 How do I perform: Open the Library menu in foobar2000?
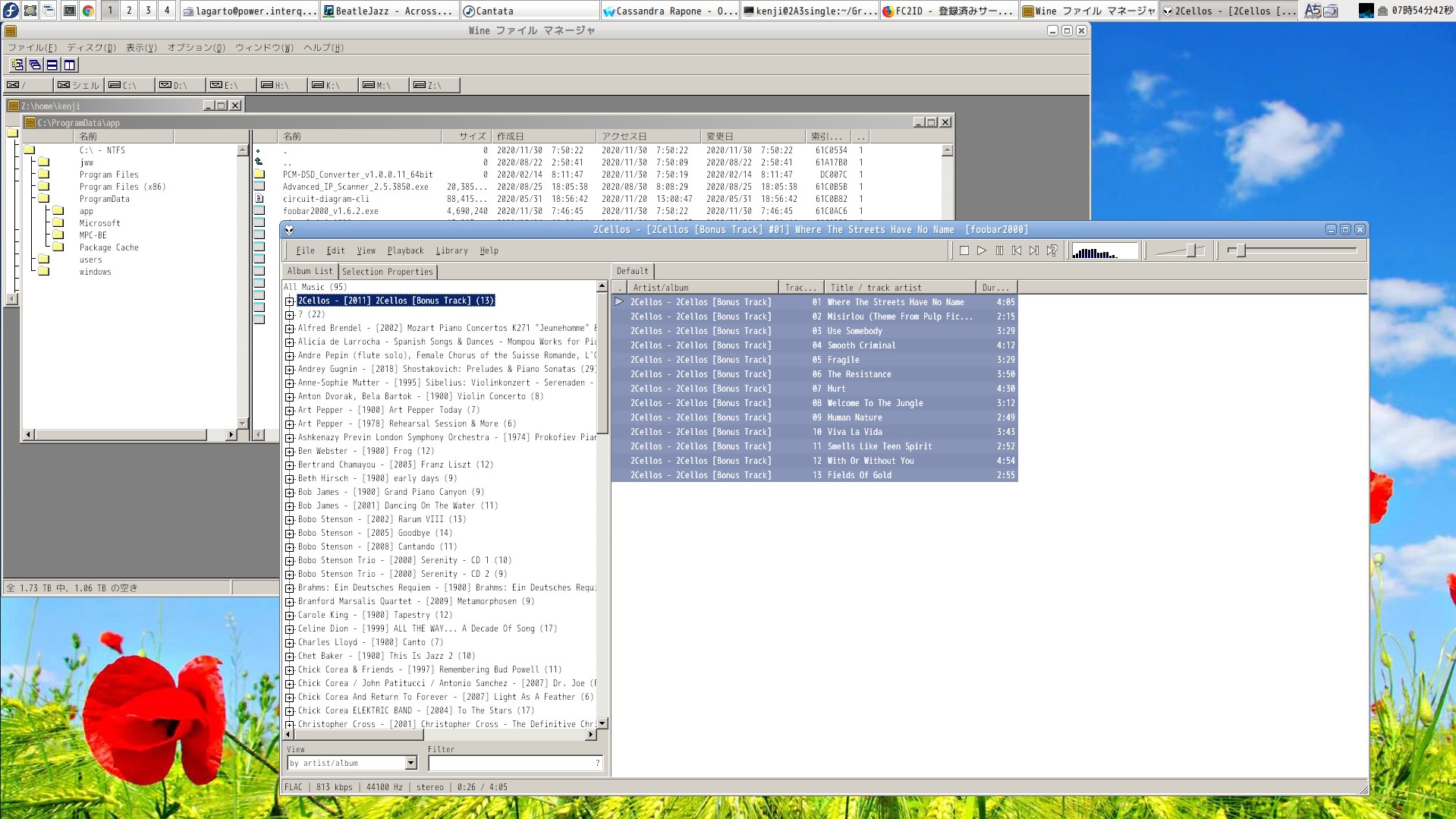[451, 250]
